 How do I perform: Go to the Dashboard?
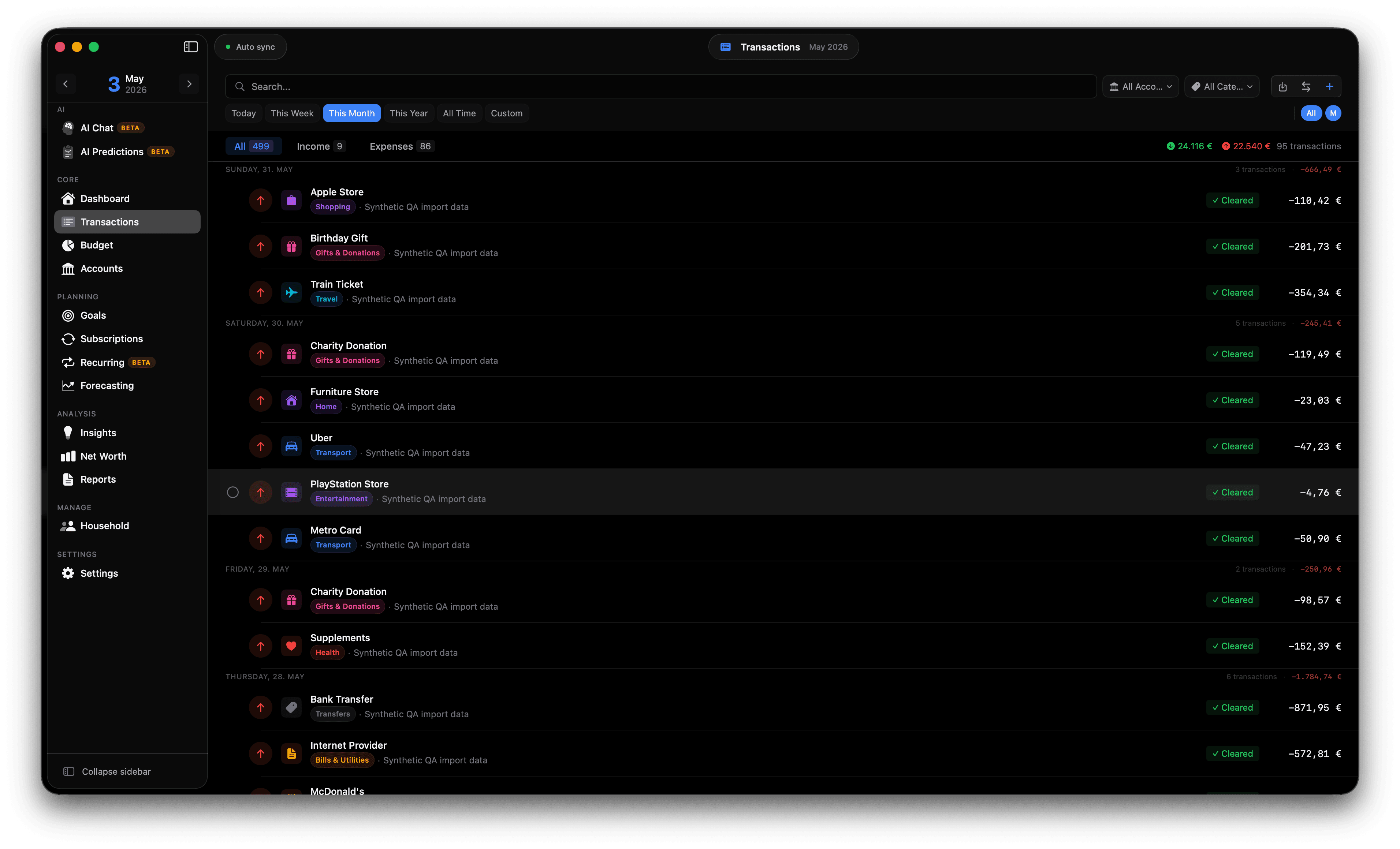[x=127, y=198]
